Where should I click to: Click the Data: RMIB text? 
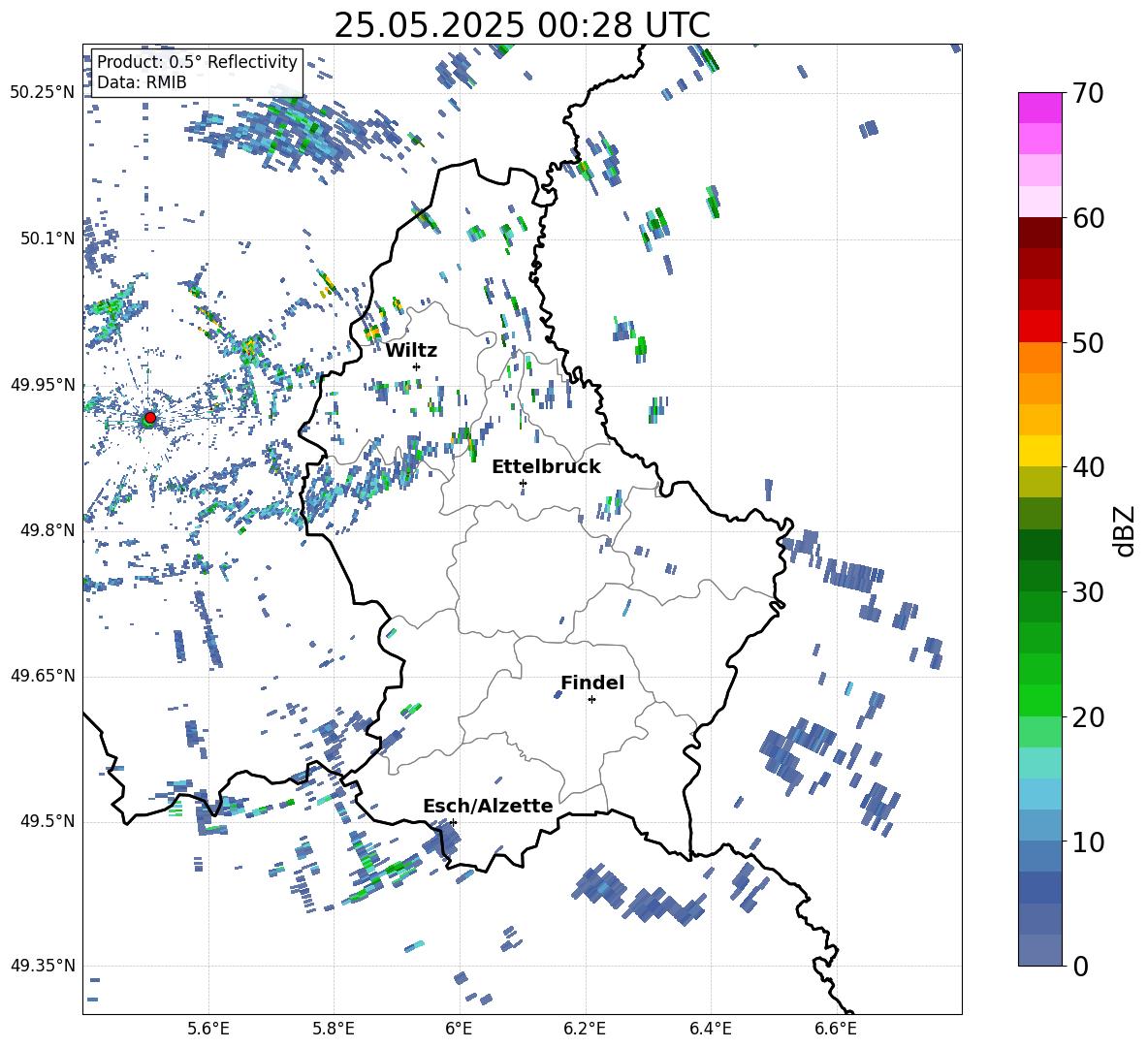click(142, 82)
